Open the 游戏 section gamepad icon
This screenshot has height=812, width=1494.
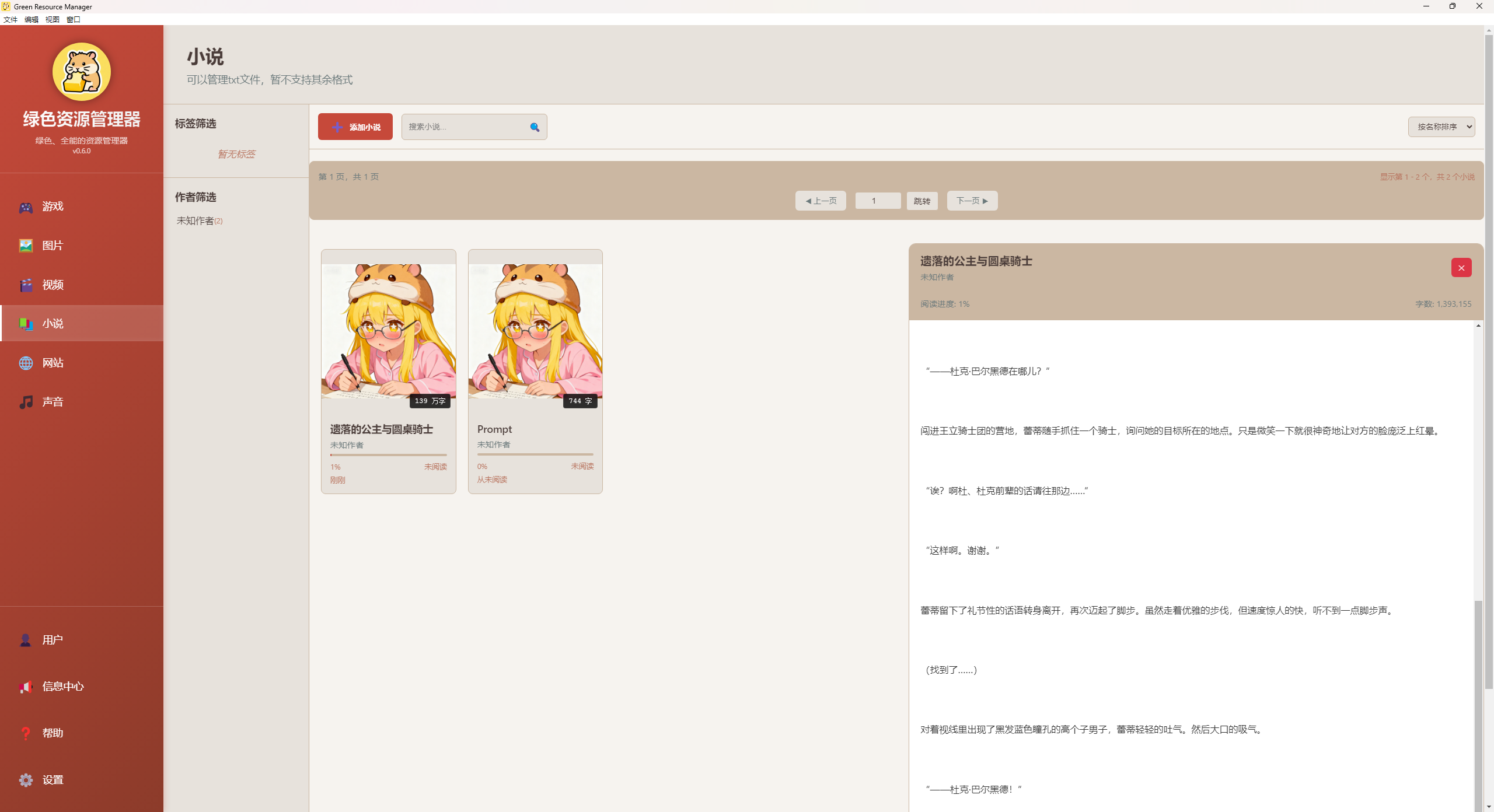tap(26, 207)
